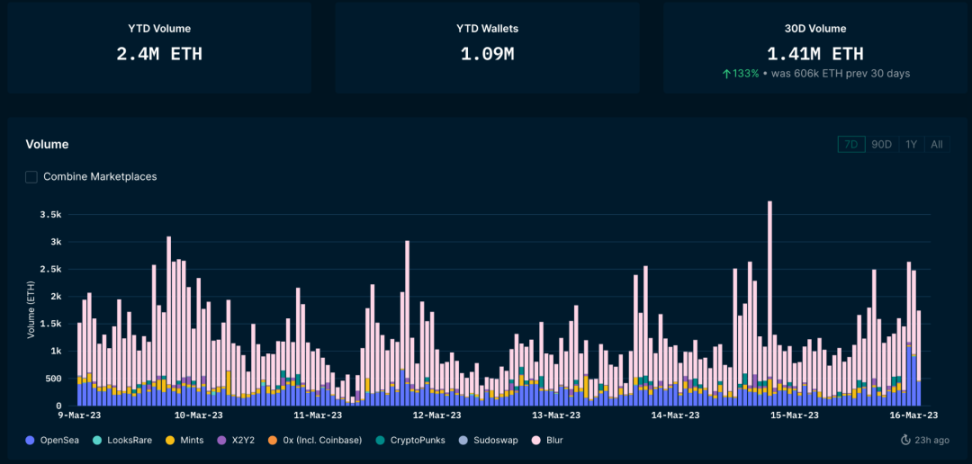The image size is (972, 464).
Task: Open the YTD Volume stat card
Action: [159, 47]
